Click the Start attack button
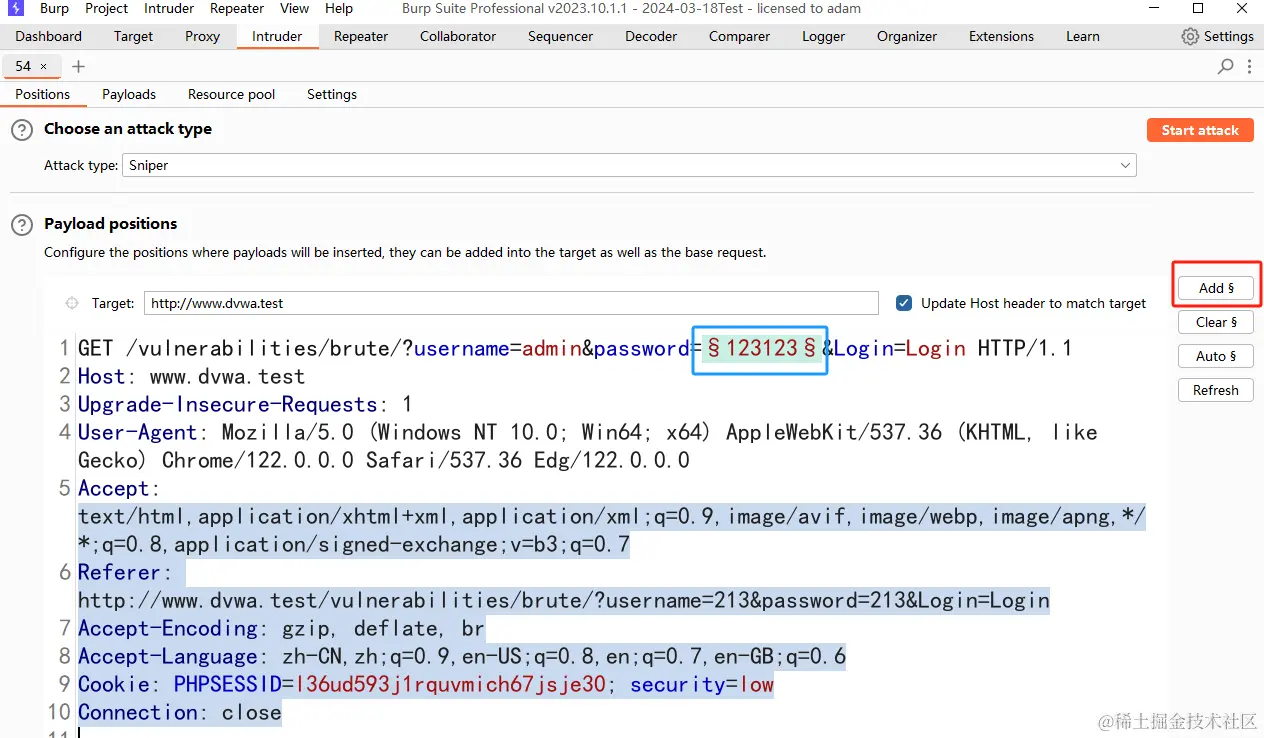This screenshot has height=738, width=1264. pyautogui.click(x=1200, y=130)
